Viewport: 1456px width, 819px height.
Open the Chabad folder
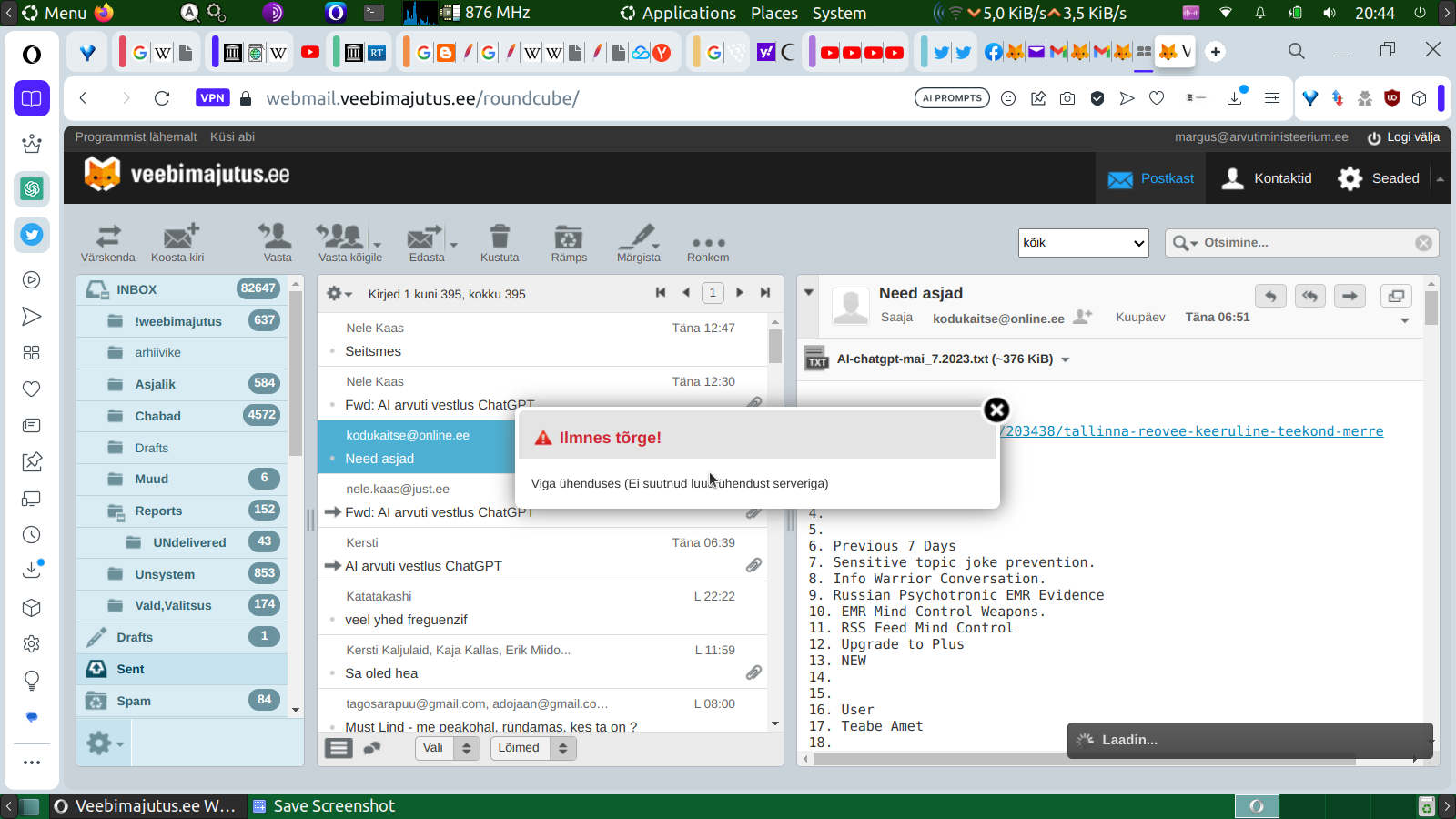pyautogui.click(x=182, y=416)
